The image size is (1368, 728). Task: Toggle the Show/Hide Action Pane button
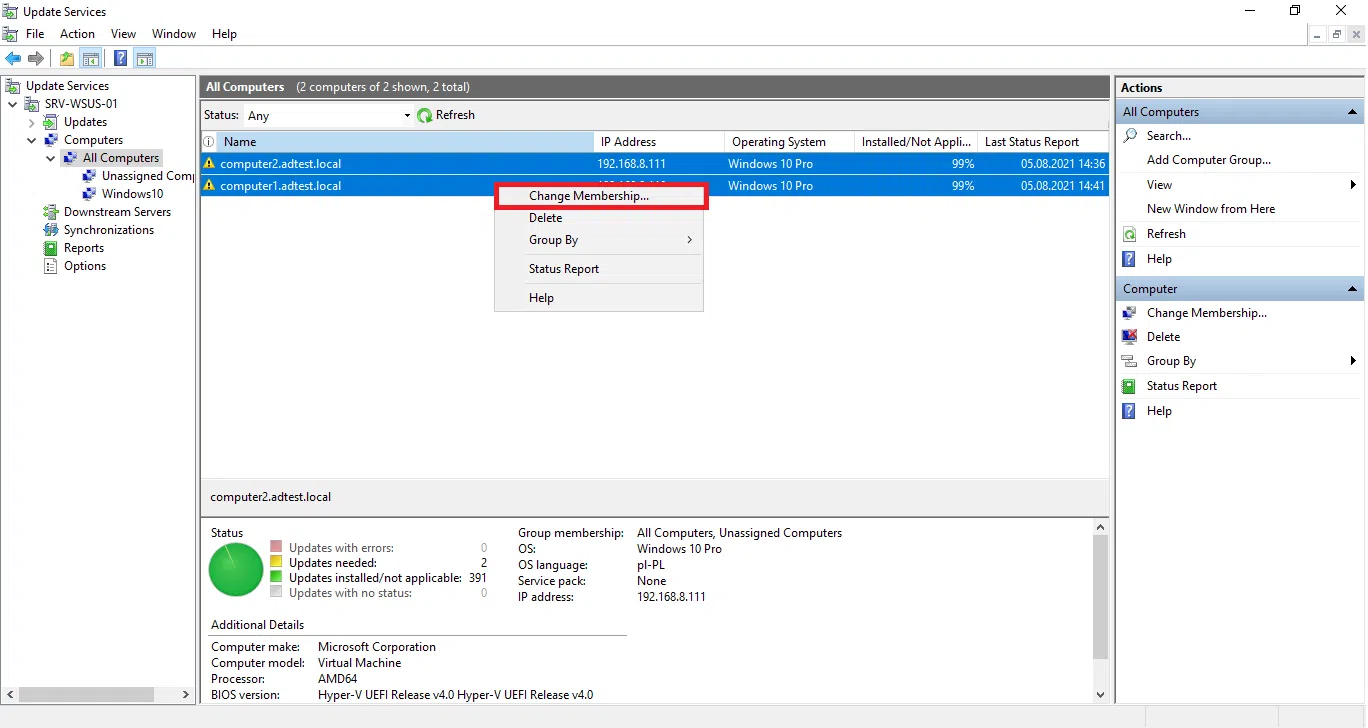[x=145, y=59]
